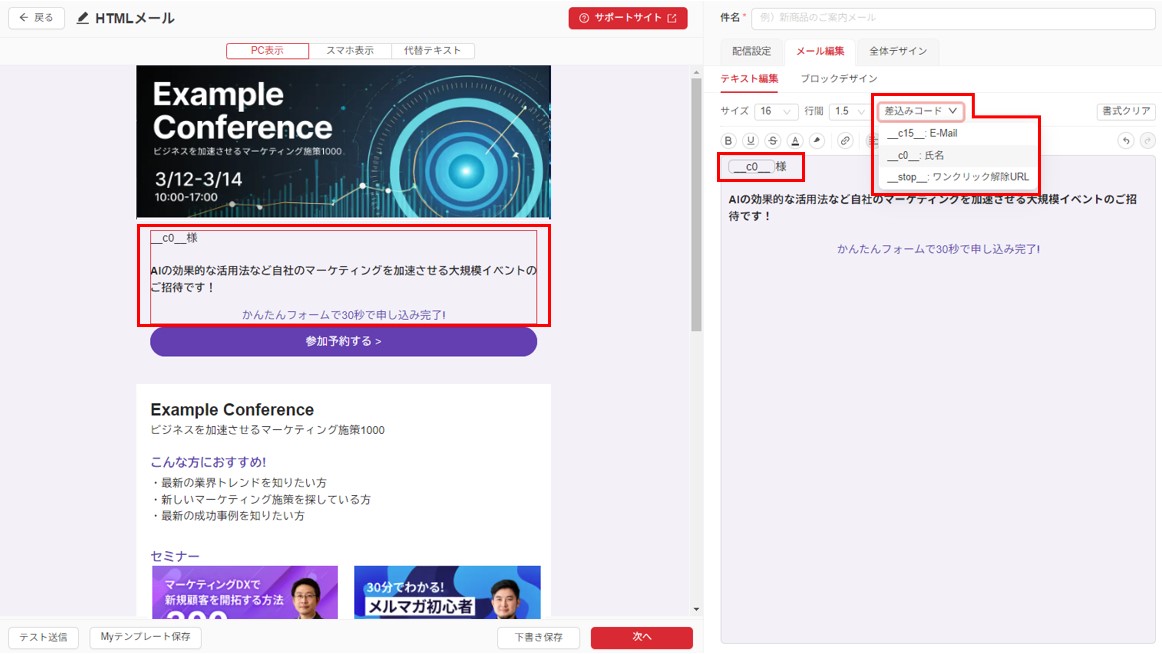Image resolution: width=1162 pixels, height=654 pixels.
Task: Click the マーケティングDX seminar thumbnail
Action: [245, 592]
